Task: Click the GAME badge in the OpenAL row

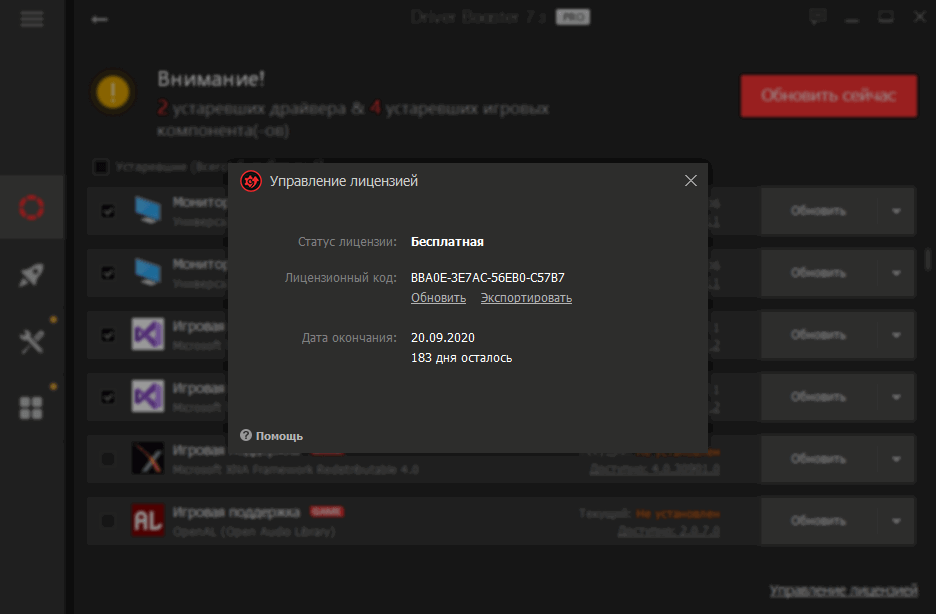Action: (327, 511)
